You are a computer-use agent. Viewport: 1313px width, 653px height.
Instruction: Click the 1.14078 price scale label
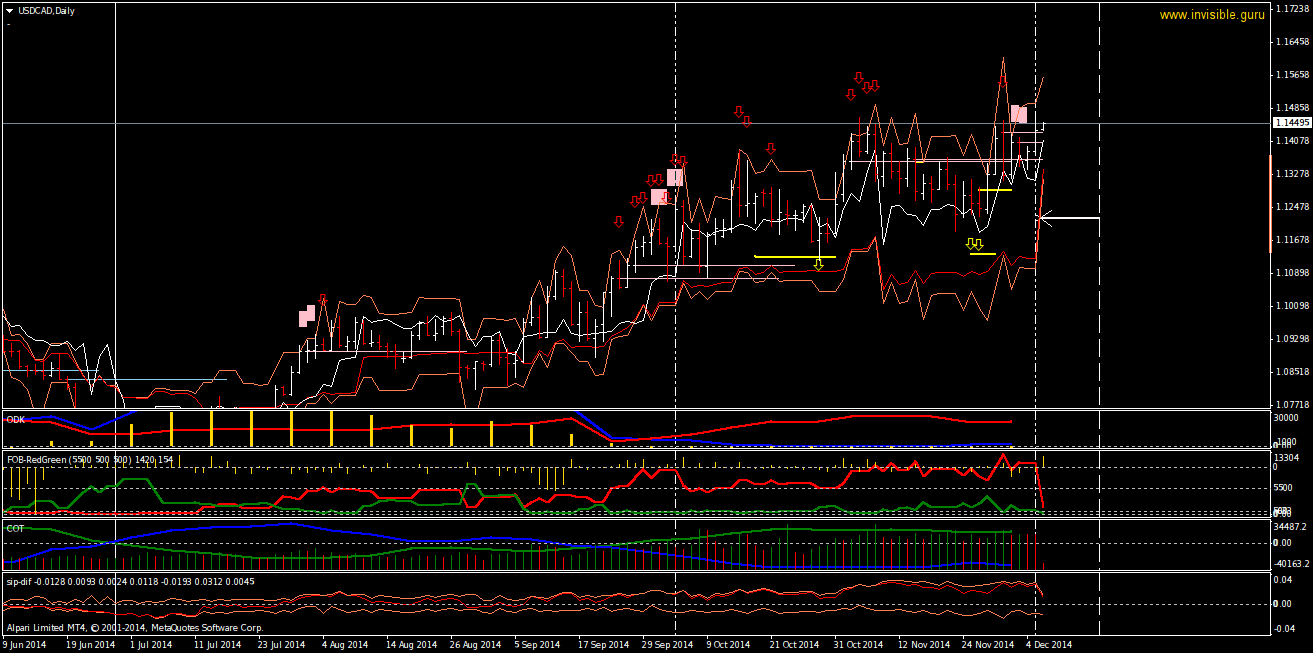(1291, 141)
